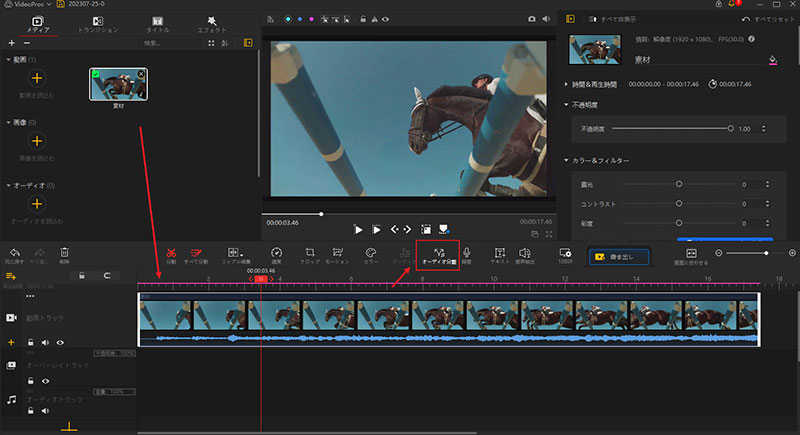800x435 pixels.
Task: Import a video with the plus button
Action: click(x=37, y=78)
